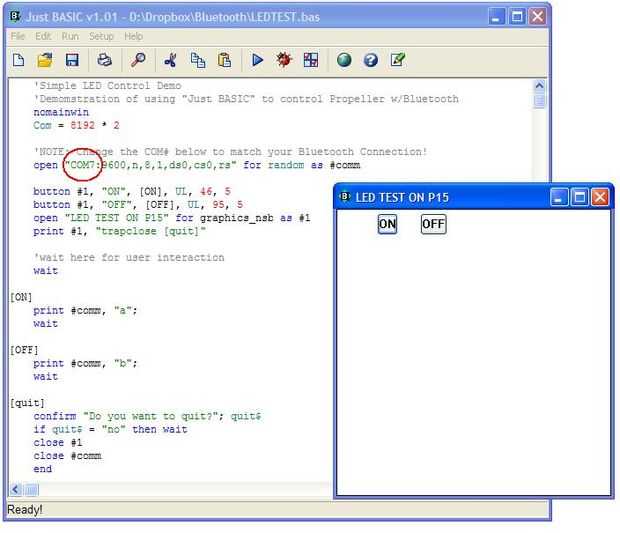Click the 'wait here for user interaction comment

129,257
